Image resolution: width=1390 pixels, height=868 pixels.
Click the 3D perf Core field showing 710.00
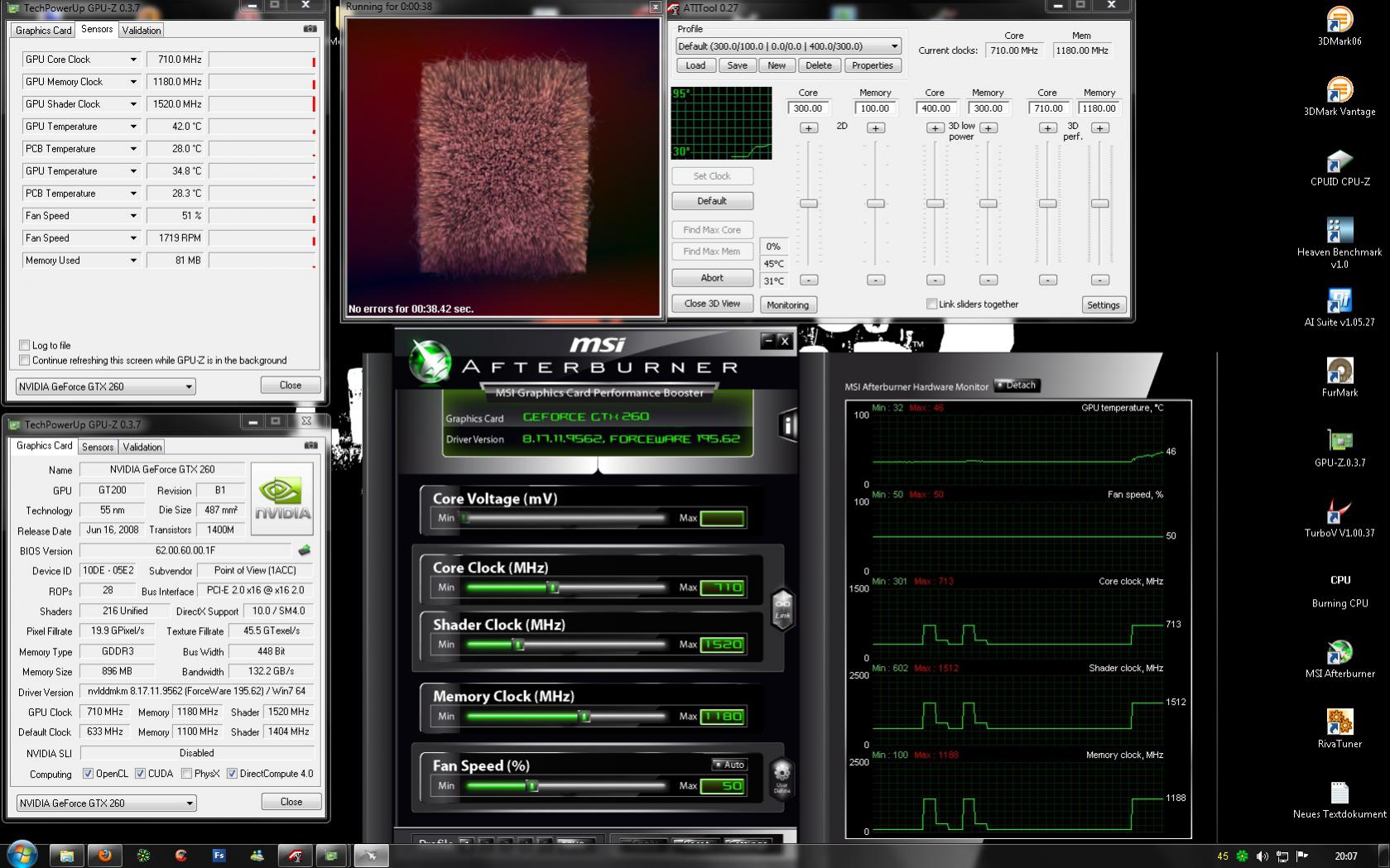point(1048,108)
